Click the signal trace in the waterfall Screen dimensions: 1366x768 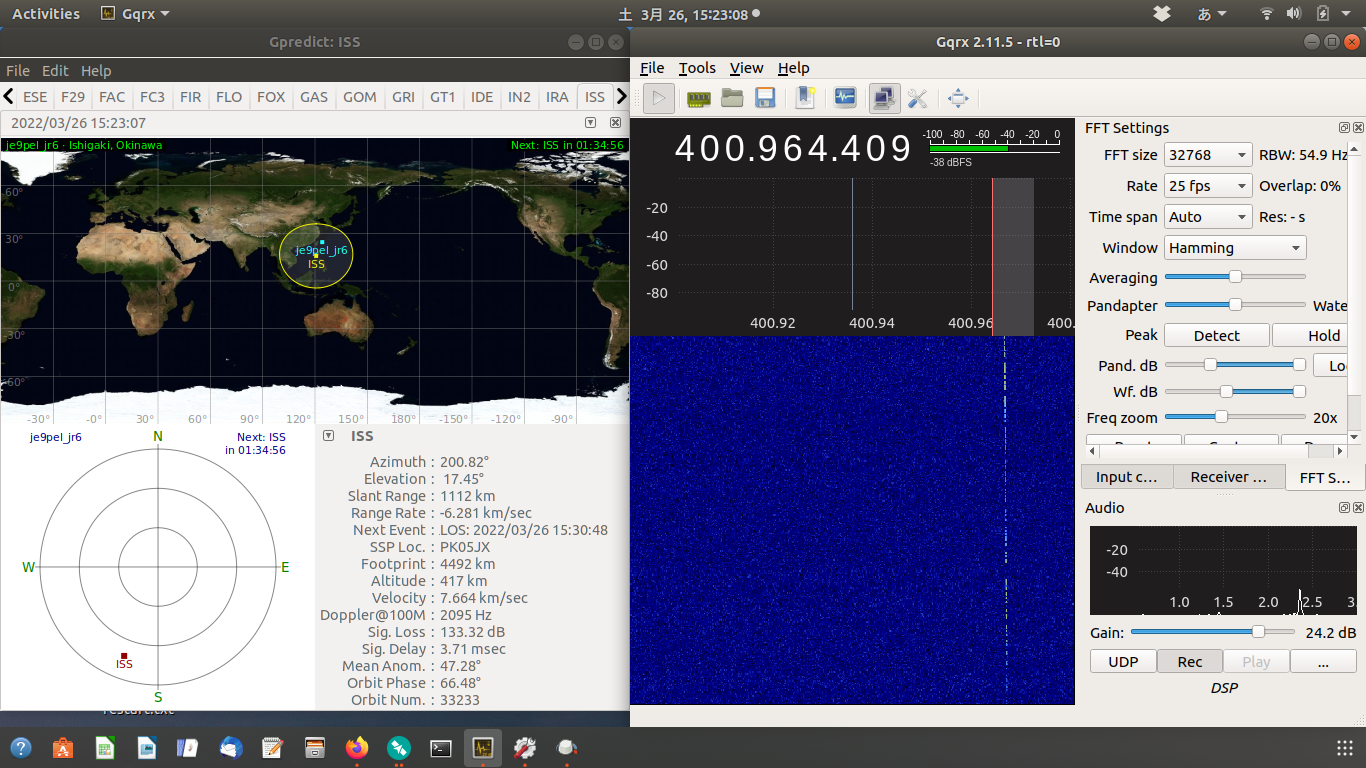coord(1005,520)
